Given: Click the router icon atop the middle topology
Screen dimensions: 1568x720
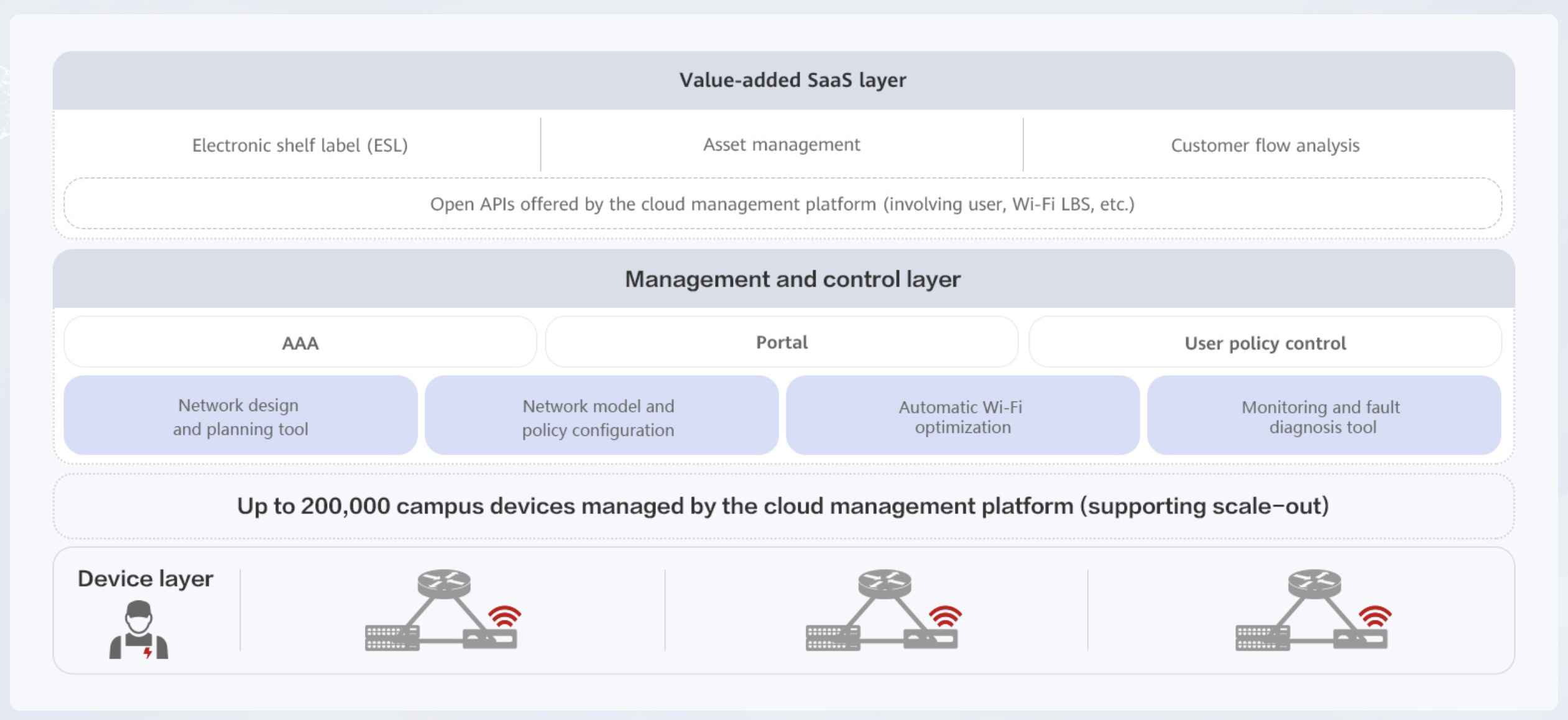Looking at the screenshot, I should click(x=884, y=583).
